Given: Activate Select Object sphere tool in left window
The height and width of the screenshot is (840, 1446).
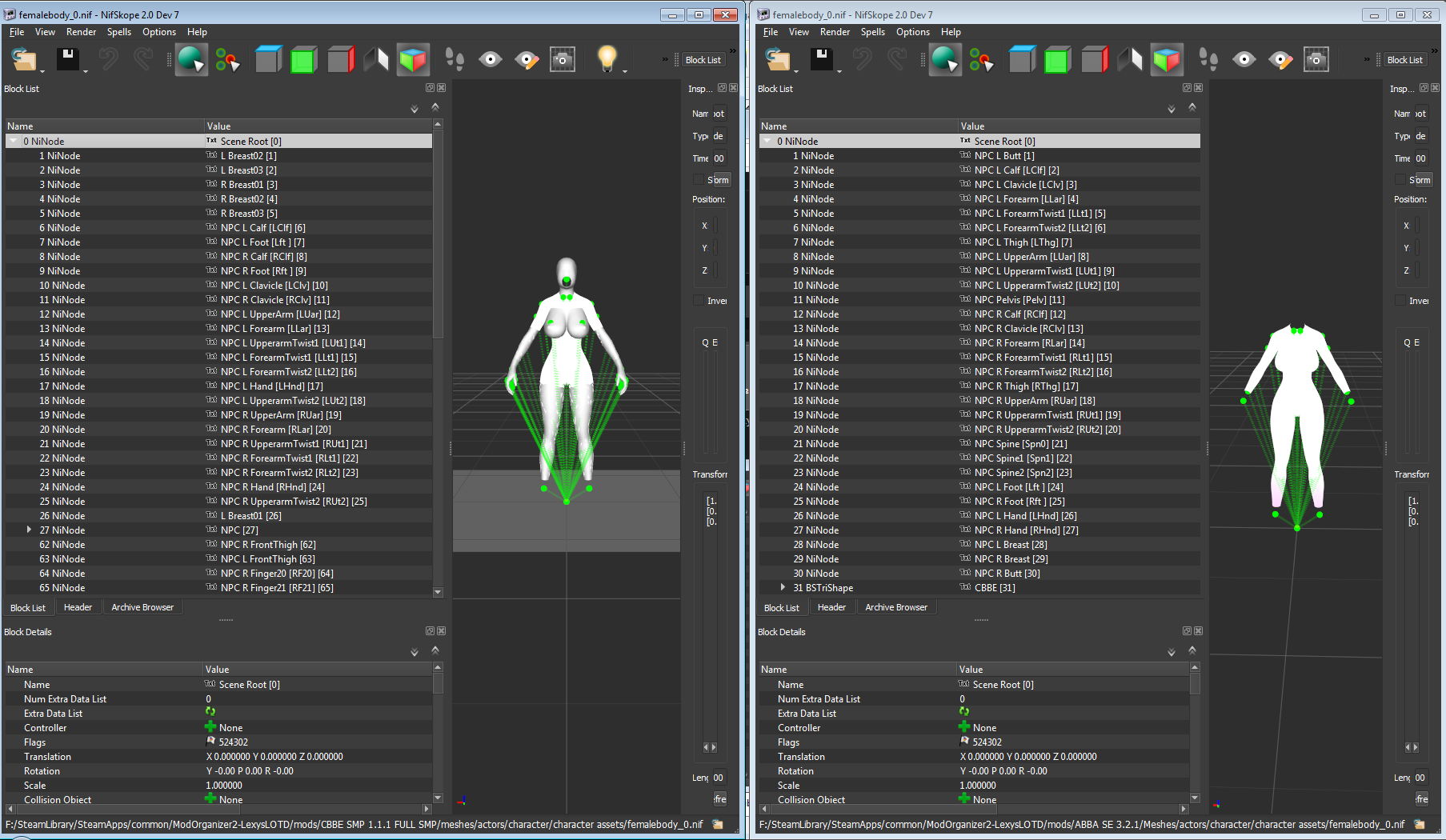Looking at the screenshot, I should 191,60.
